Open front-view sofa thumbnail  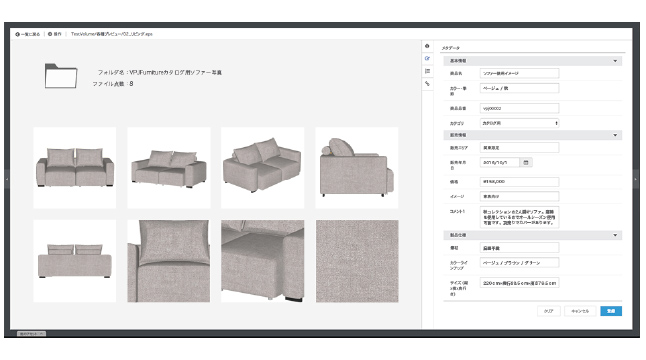[x=75, y=168]
